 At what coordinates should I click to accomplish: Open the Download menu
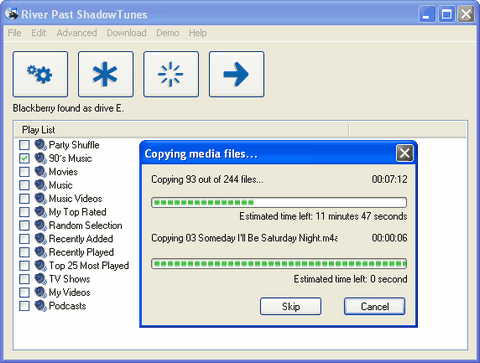[x=126, y=33]
